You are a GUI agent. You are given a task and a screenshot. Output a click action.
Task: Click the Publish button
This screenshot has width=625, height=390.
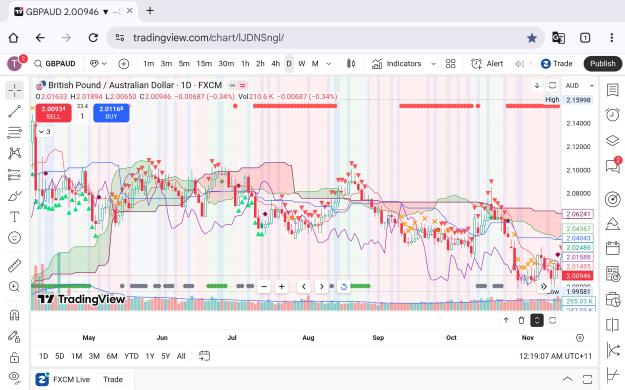(x=603, y=63)
